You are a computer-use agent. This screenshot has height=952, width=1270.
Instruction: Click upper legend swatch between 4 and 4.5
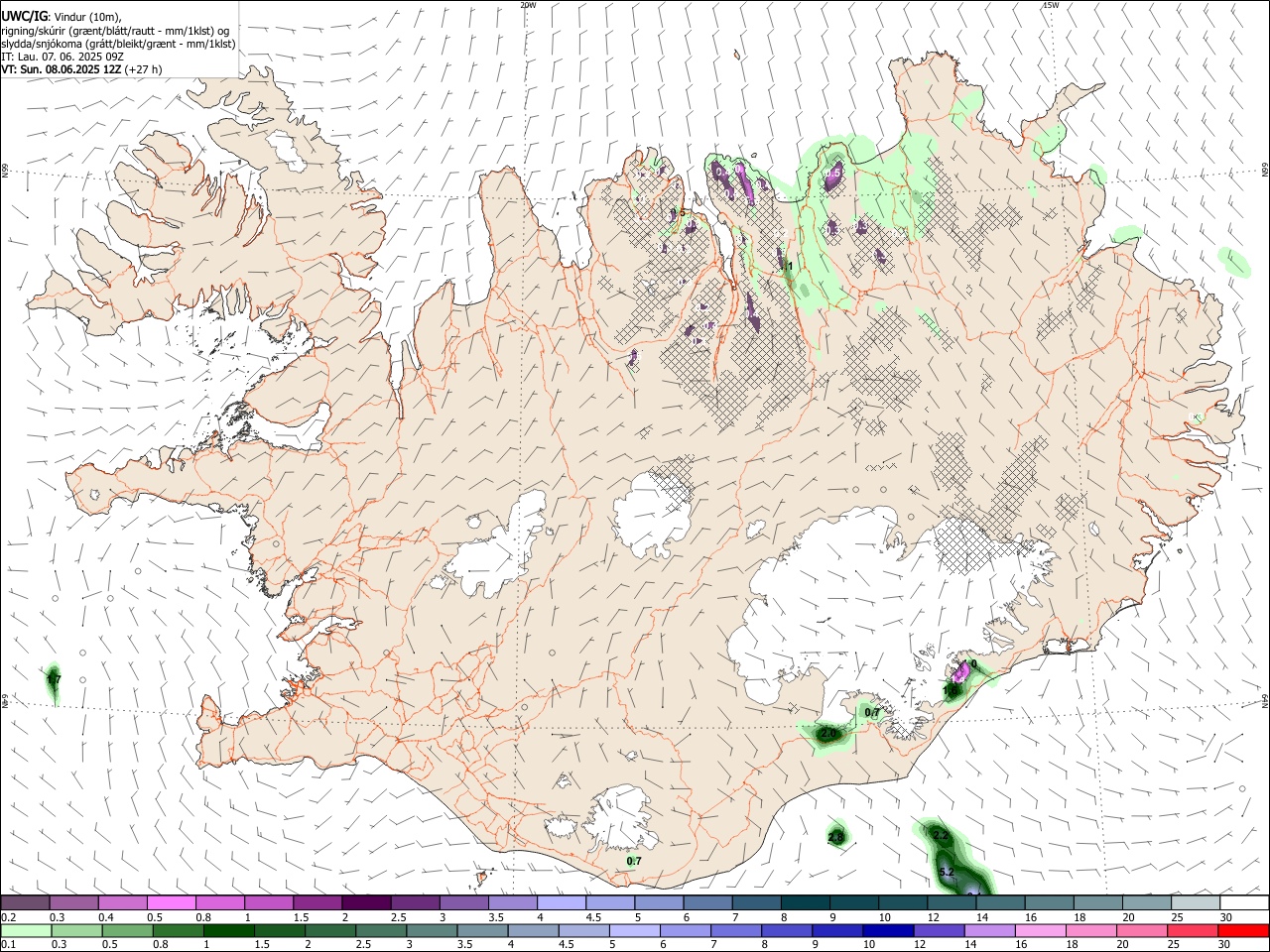tap(561, 903)
